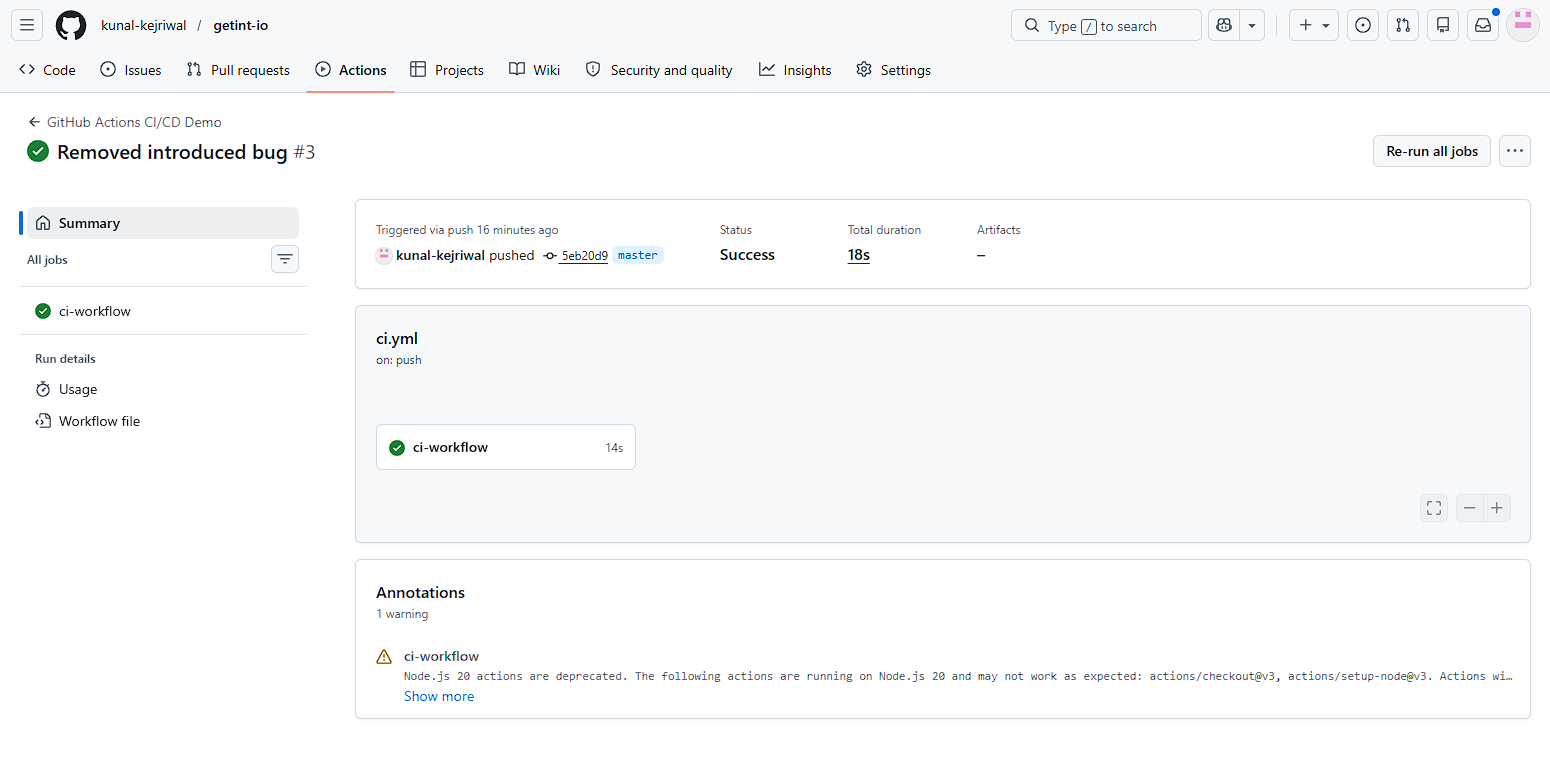Open the GitHub Copilot chat icon
The image size is (1550, 778).
(x=1223, y=24)
